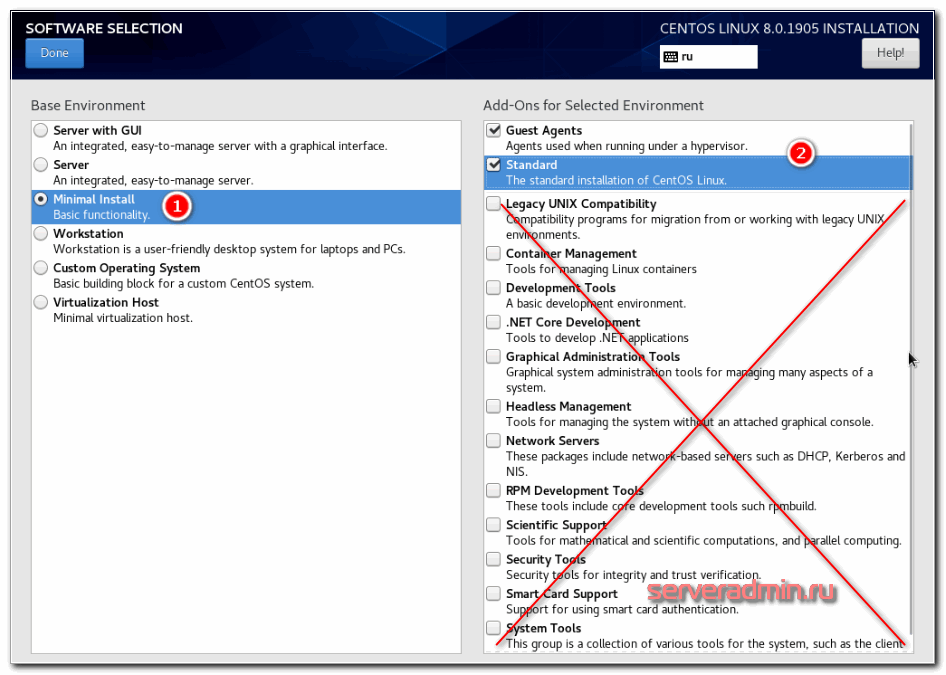Click 'Minimal virtualization host.' text

[123, 318]
